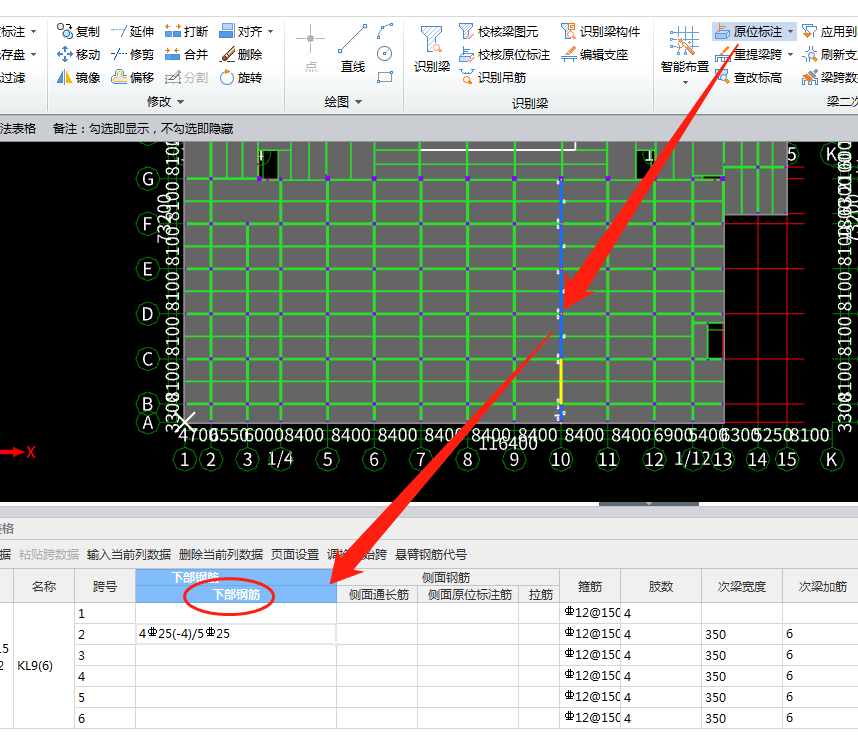Click the panel splitter handle above table
The width and height of the screenshot is (858, 739).
click(x=648, y=503)
